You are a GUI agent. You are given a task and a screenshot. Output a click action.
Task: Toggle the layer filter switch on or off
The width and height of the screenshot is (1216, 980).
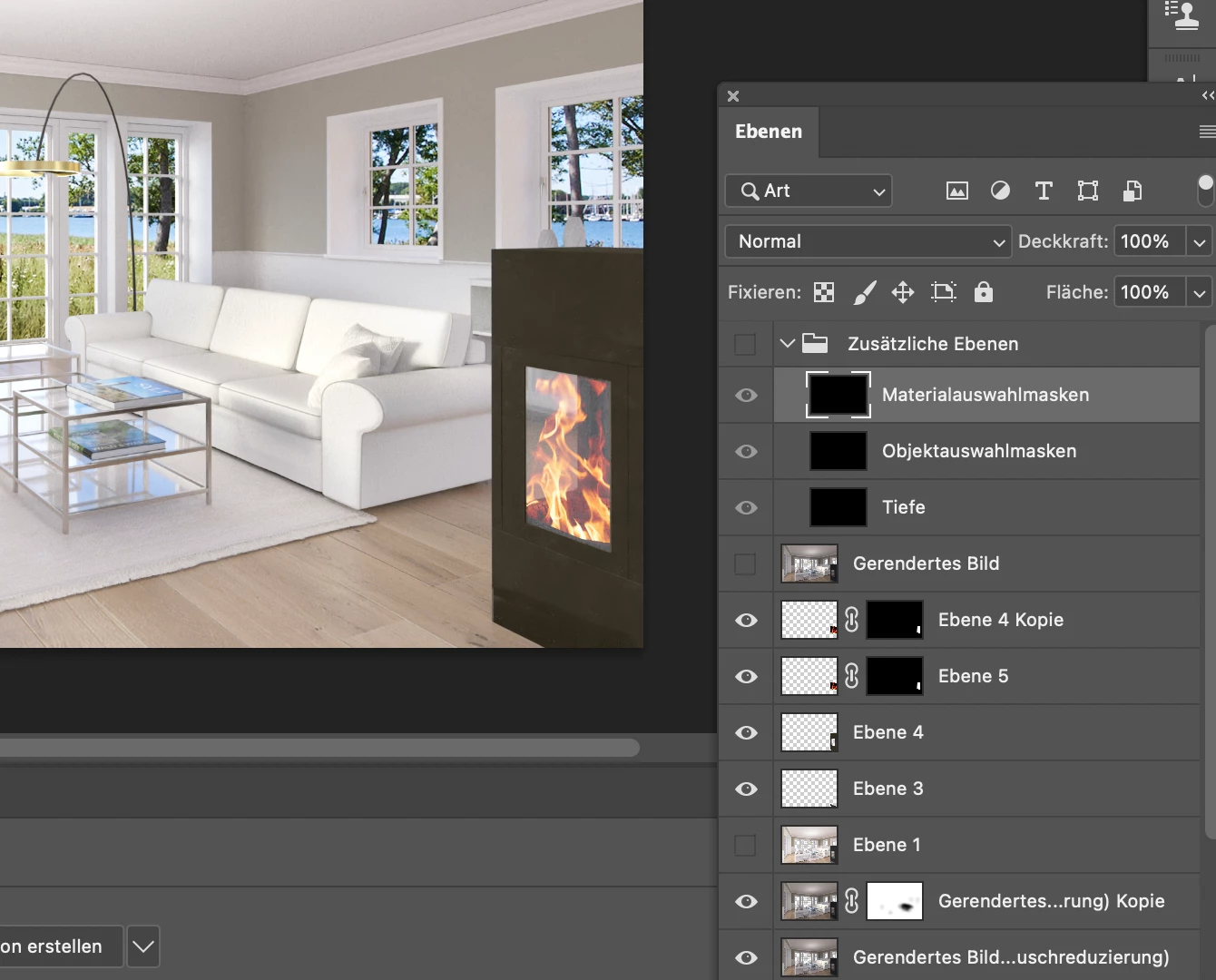[1205, 191]
